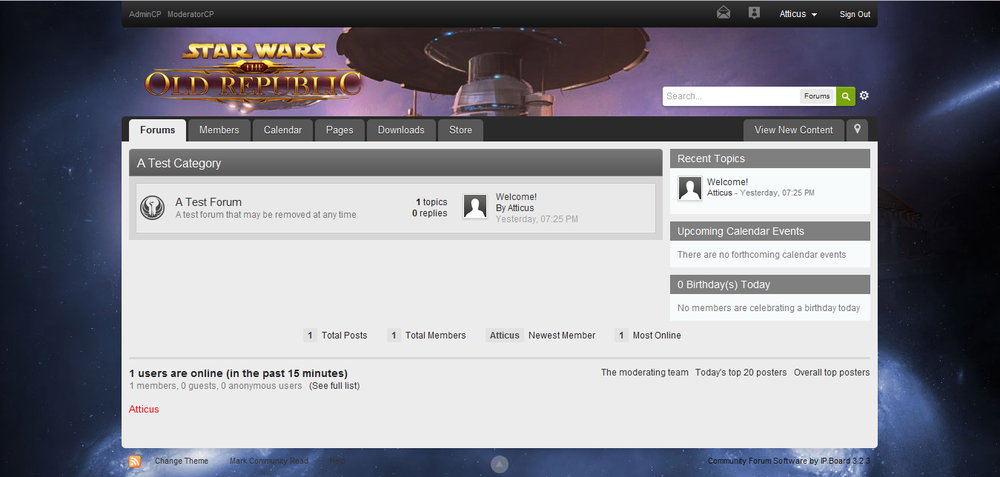The width and height of the screenshot is (1000, 477).
Task: Click 'No members are celebrating a birthday today'
Action: 768,309
